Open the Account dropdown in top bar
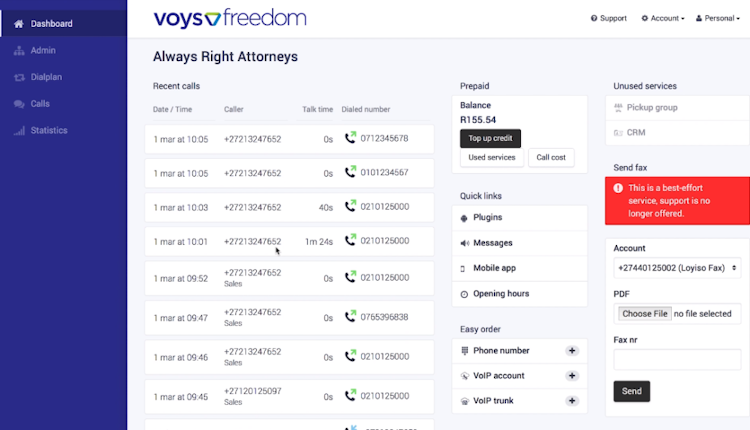The height and width of the screenshot is (430, 750). (x=663, y=18)
